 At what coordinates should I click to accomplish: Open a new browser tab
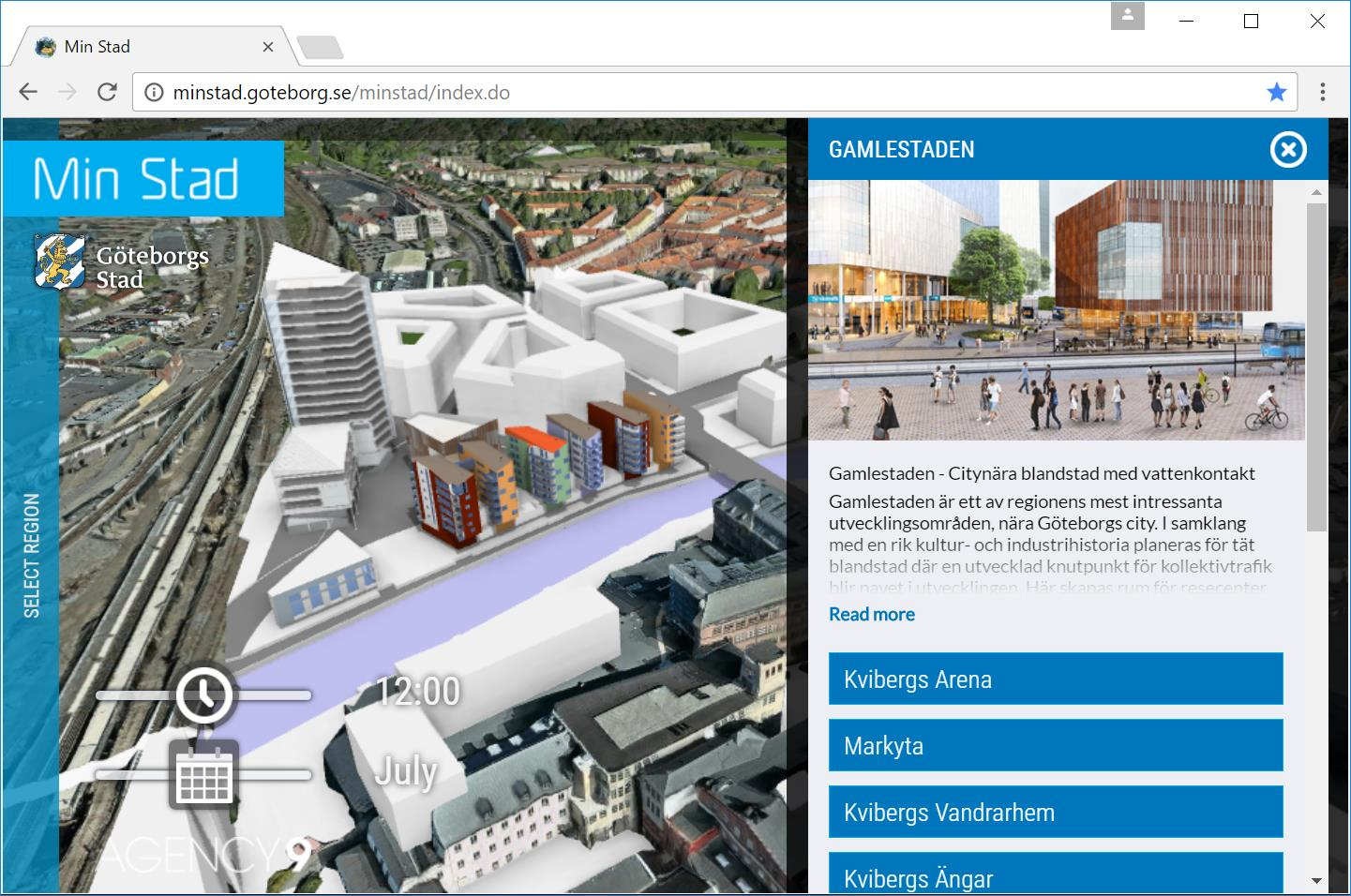[320, 47]
